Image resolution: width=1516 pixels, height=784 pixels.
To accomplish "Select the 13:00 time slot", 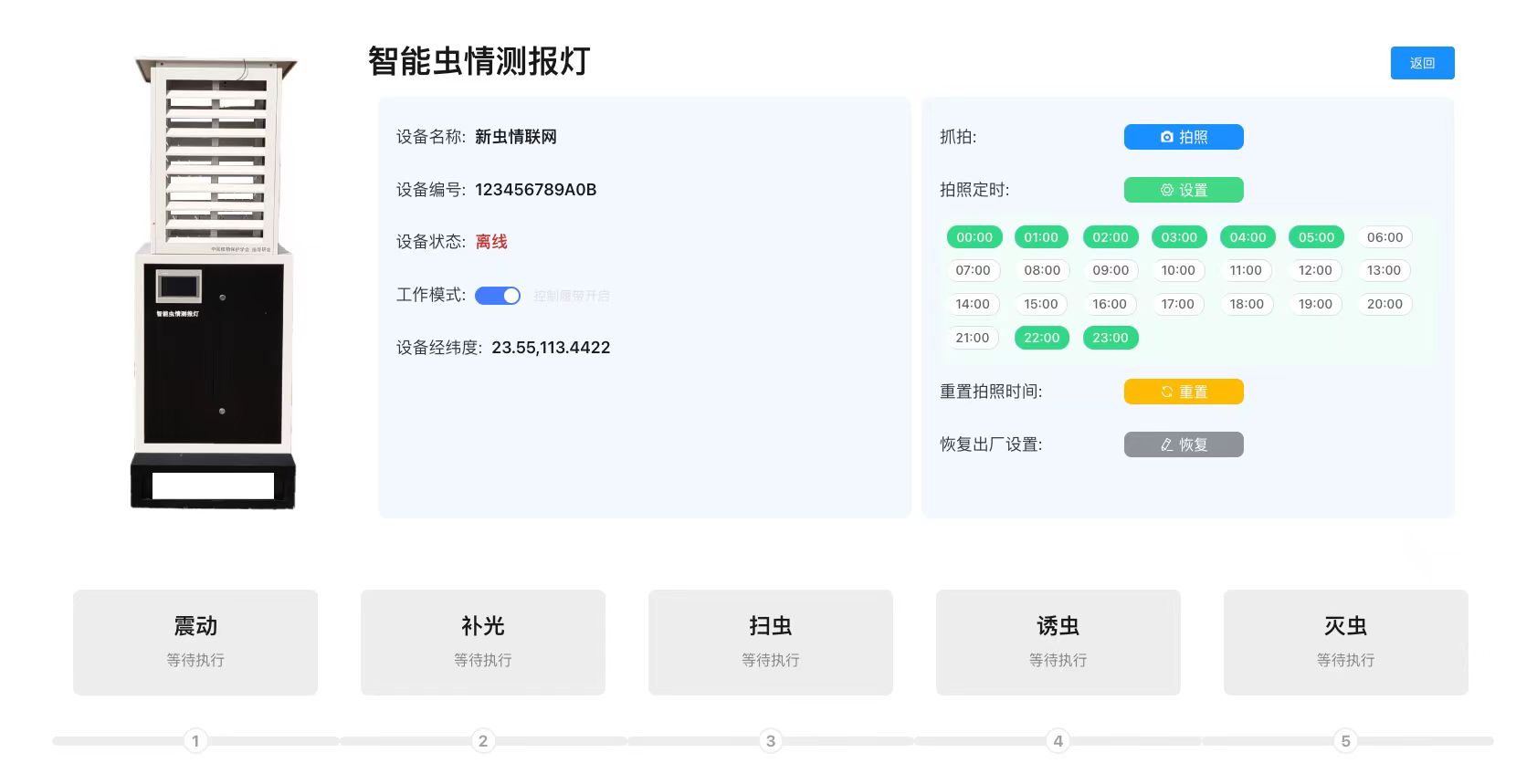I will [1384, 270].
